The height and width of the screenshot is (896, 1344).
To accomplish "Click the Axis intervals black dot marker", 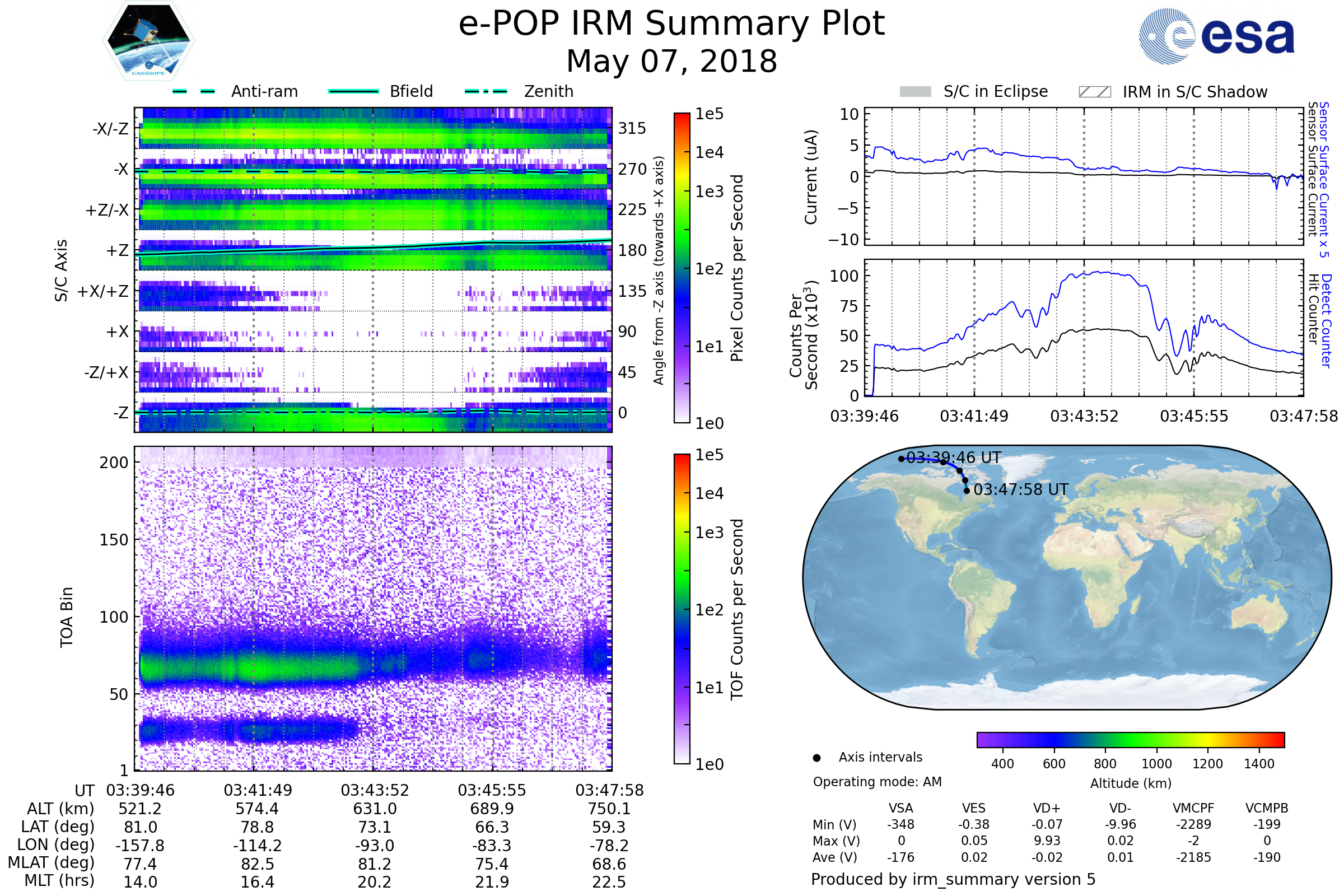I will (817, 758).
